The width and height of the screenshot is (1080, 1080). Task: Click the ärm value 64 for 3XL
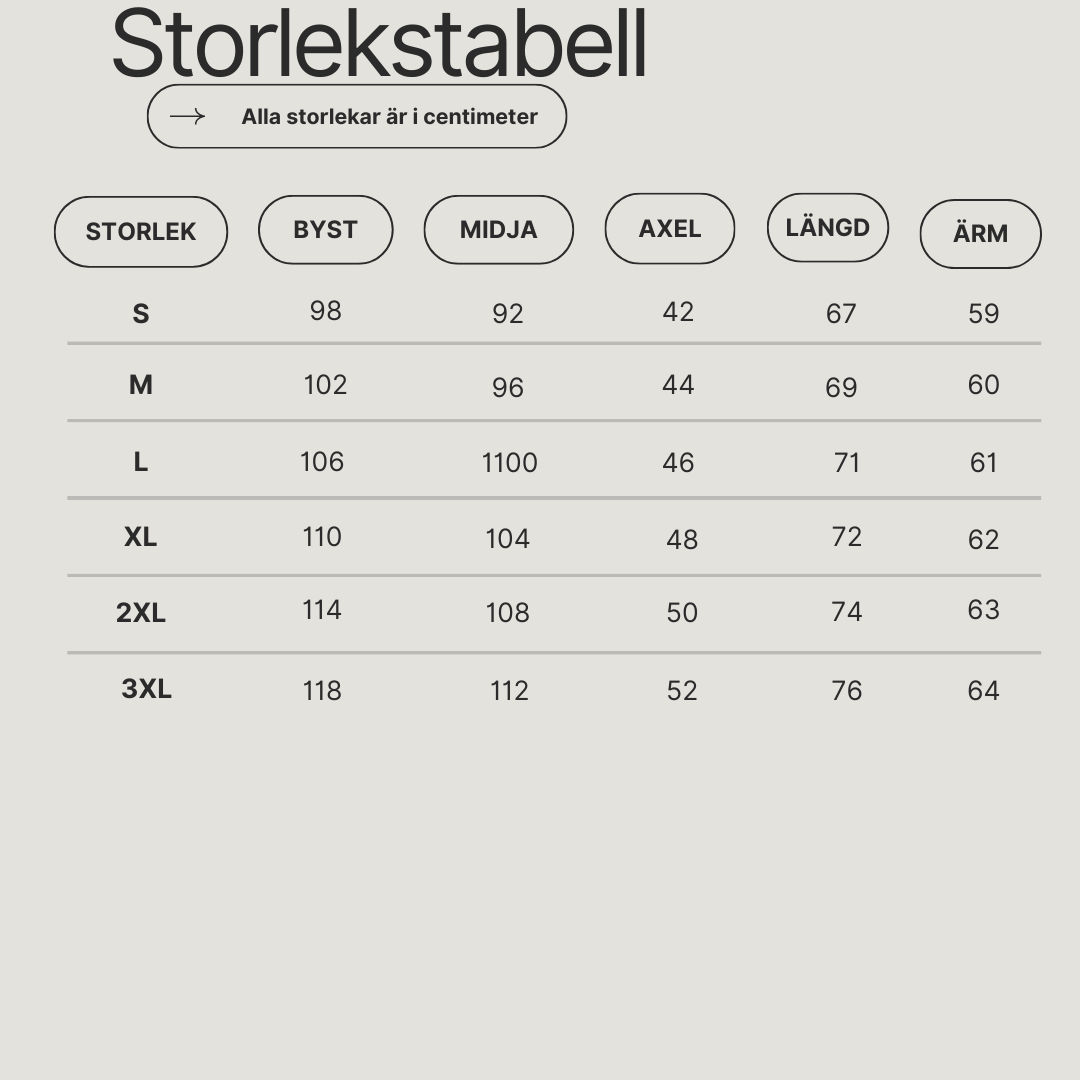pyautogui.click(x=983, y=690)
